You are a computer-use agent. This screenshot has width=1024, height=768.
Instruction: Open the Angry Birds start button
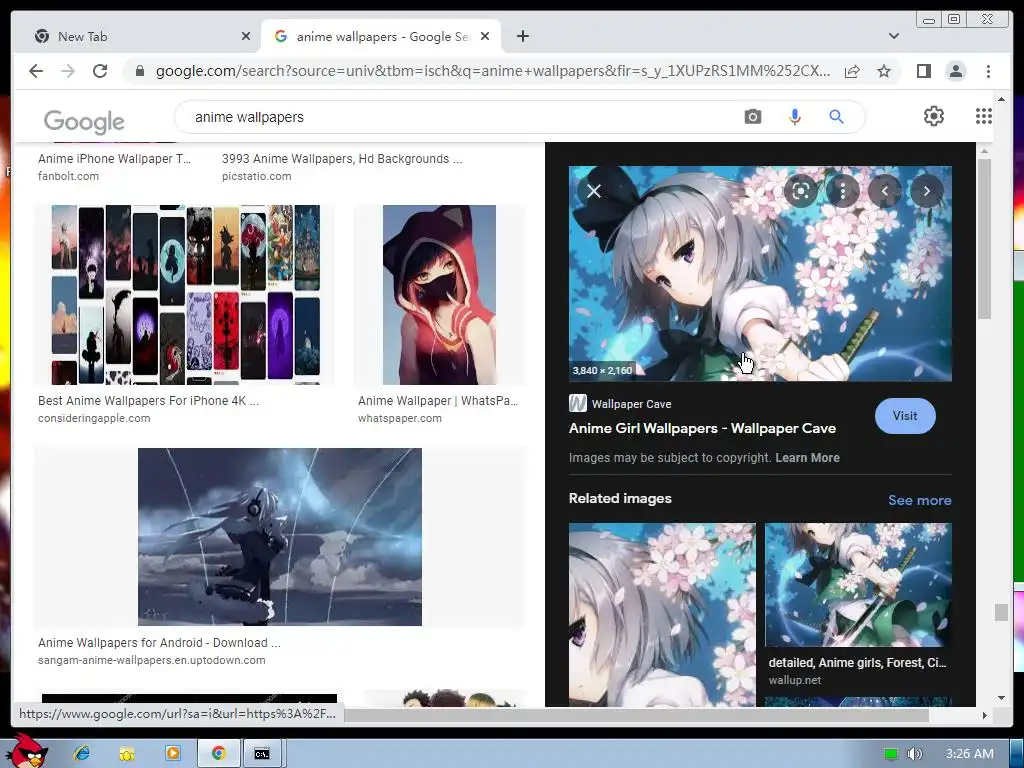coord(25,751)
